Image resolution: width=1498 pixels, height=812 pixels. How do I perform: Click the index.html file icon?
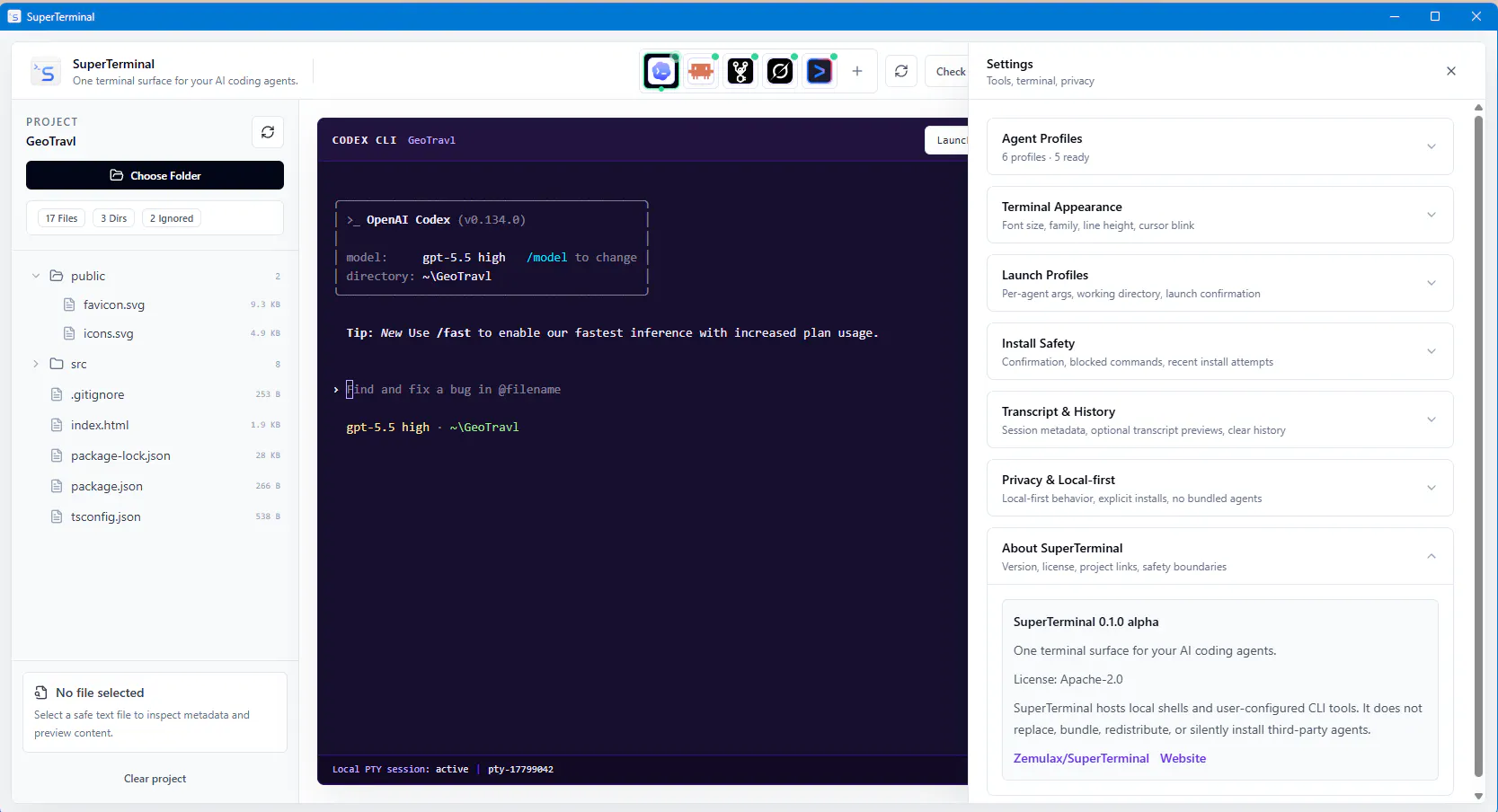coord(57,425)
